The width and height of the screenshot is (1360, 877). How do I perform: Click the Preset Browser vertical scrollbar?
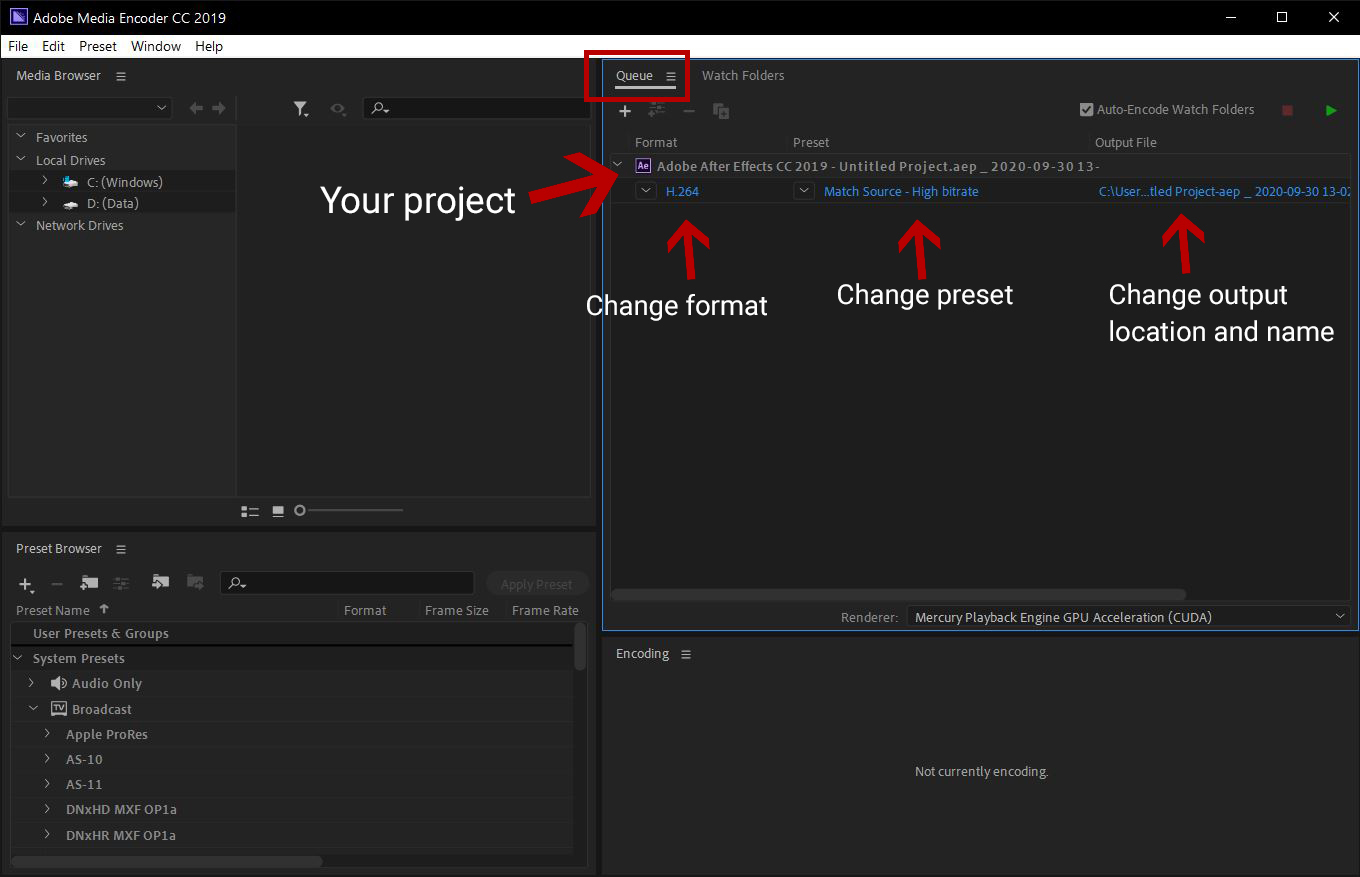pos(580,647)
